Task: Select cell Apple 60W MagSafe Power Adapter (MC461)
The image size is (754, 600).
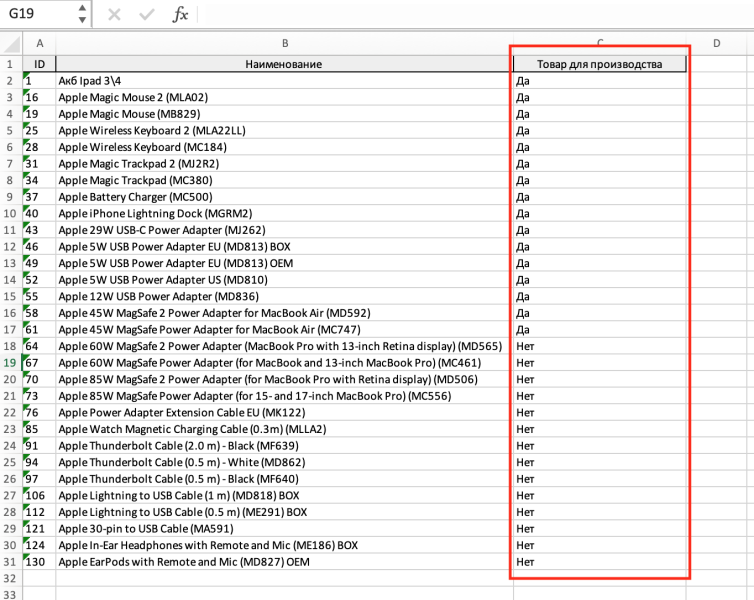Action: 285,362
